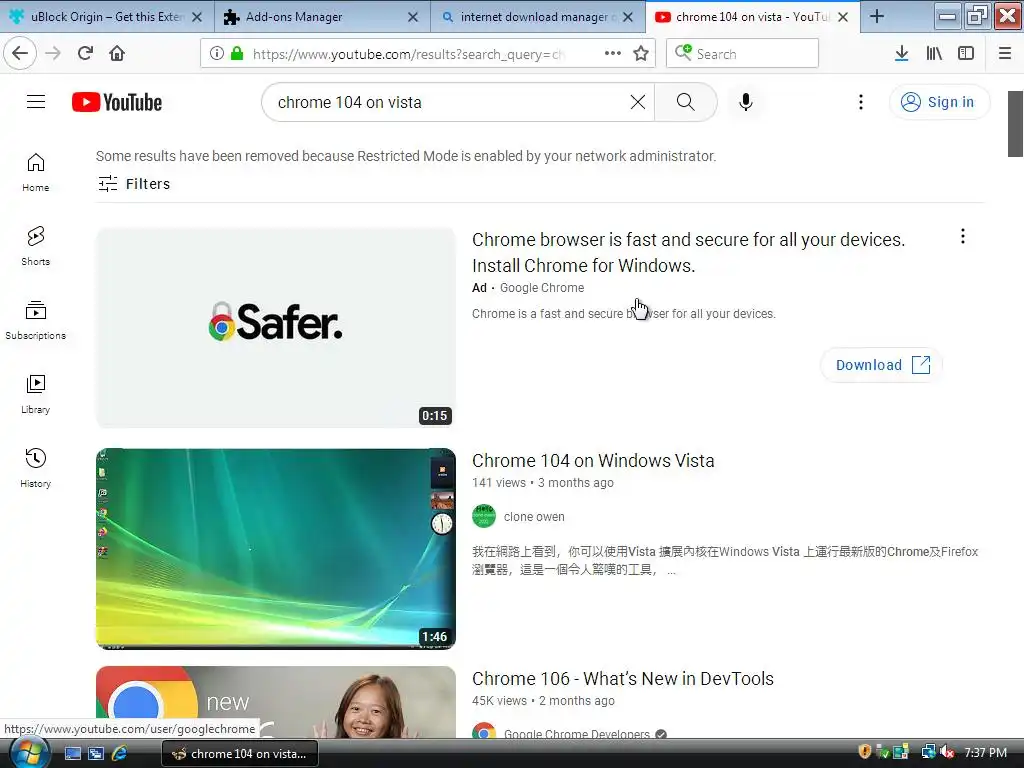Open the Firefox hamburger menu
Viewport: 1024px width, 768px height.
click(1005, 53)
